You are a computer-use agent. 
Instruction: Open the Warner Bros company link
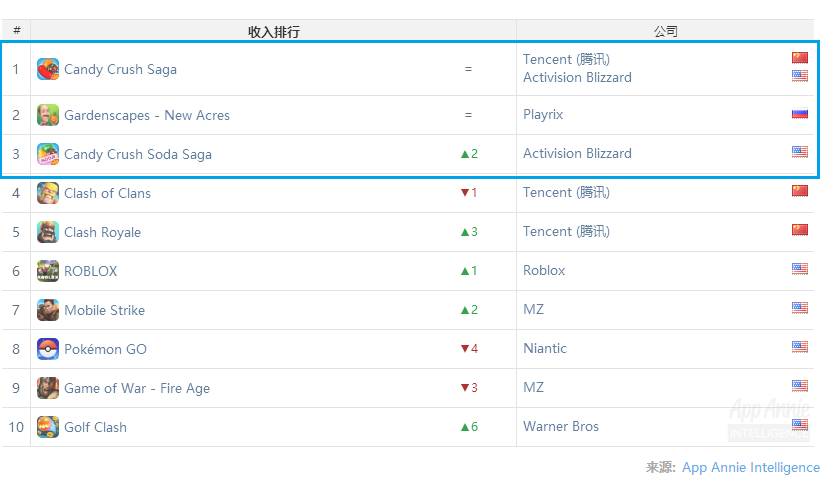click(x=561, y=427)
